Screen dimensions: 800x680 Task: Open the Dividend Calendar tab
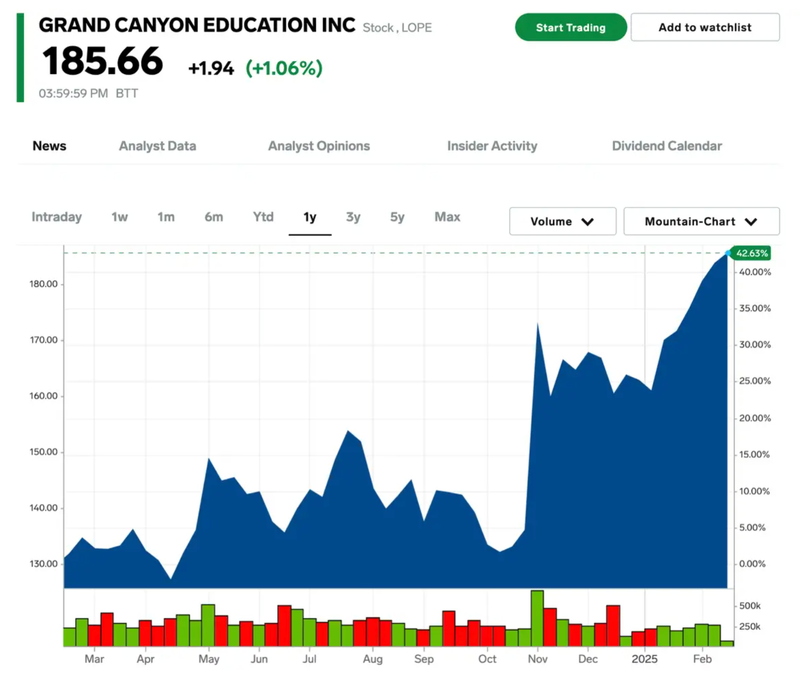667,146
